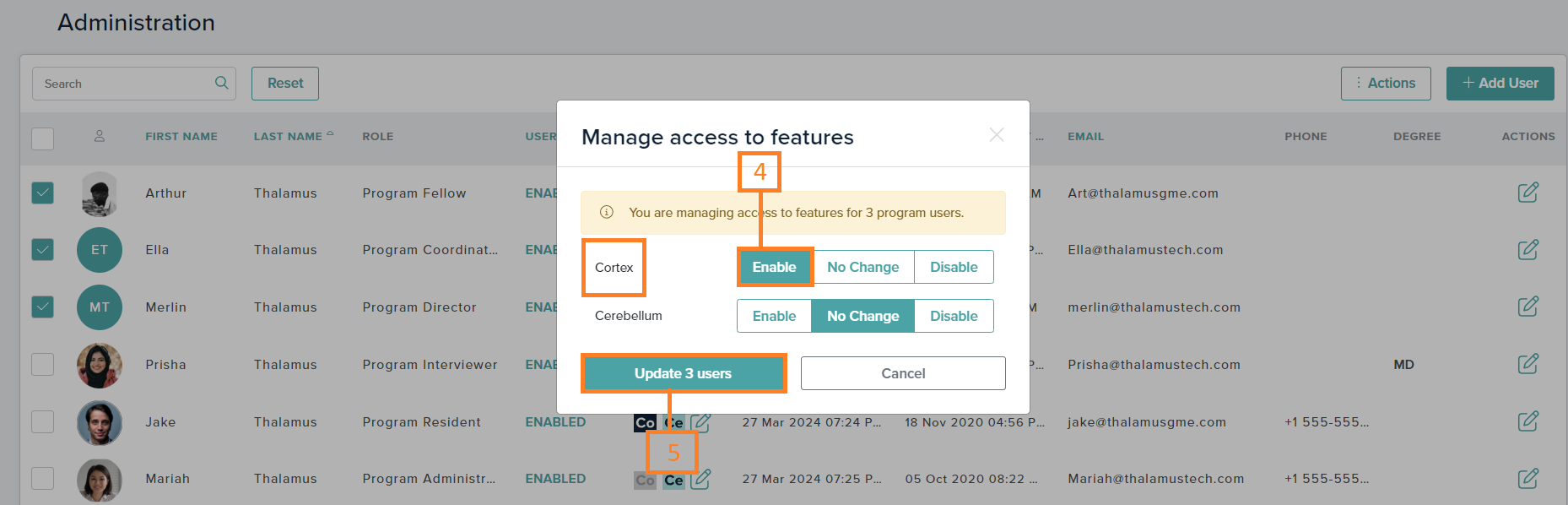Sort by the FIRST NAME column
Screen dimensions: 1568x505
181,136
